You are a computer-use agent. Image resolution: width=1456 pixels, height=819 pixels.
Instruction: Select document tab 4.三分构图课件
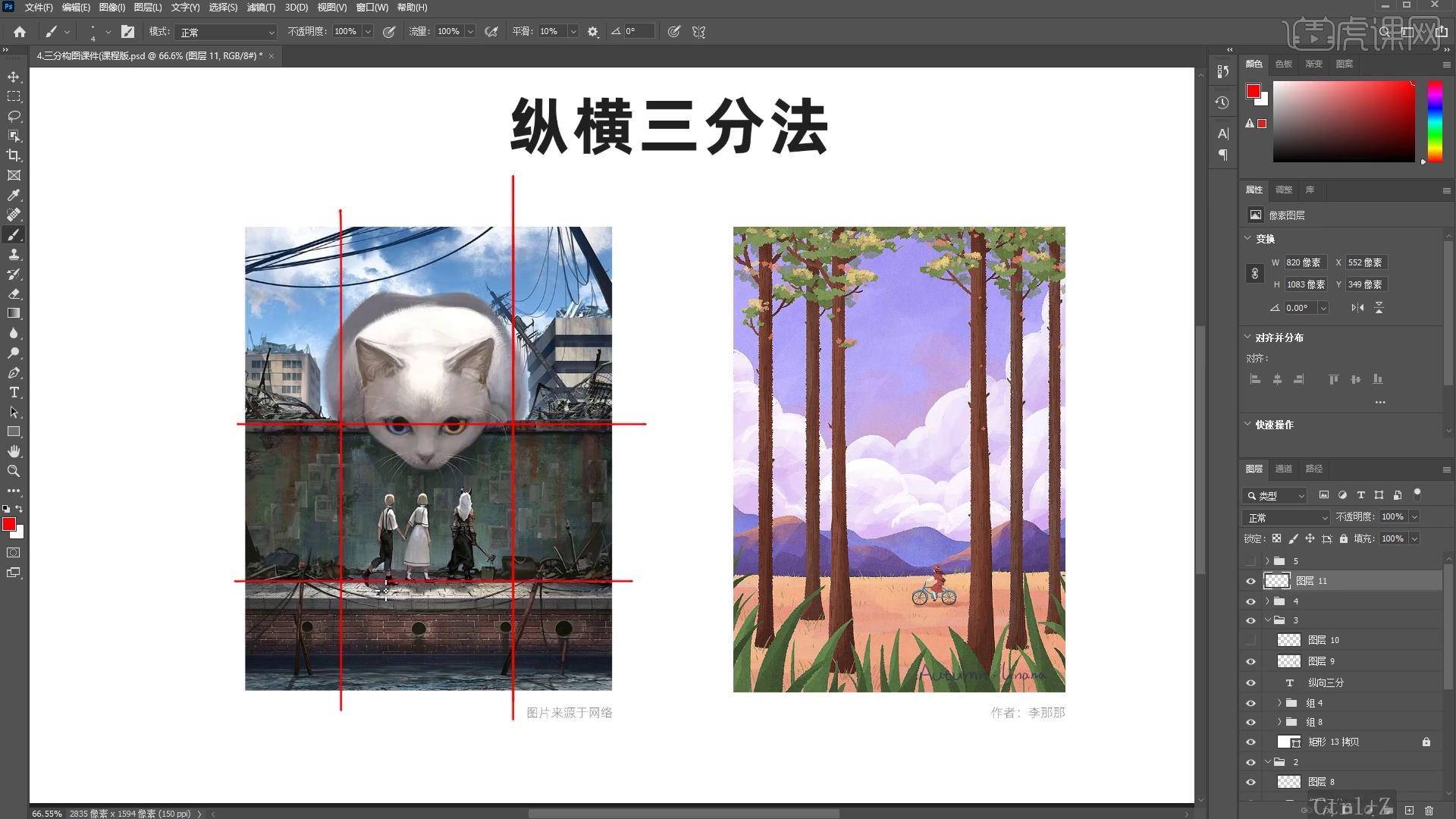149,56
